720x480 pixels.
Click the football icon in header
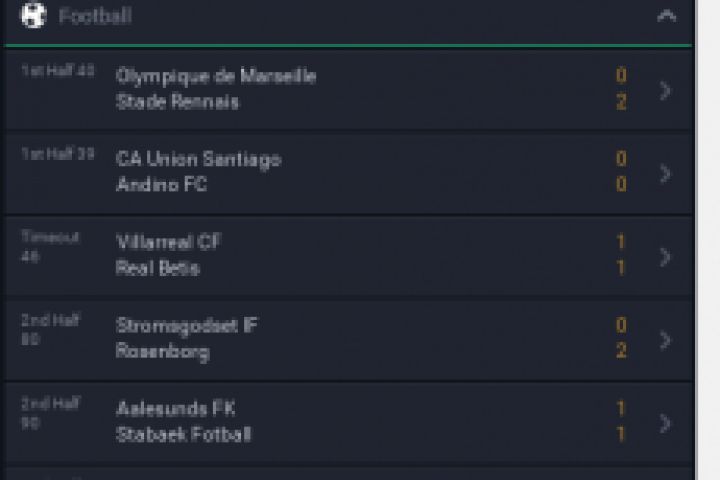(x=34, y=16)
